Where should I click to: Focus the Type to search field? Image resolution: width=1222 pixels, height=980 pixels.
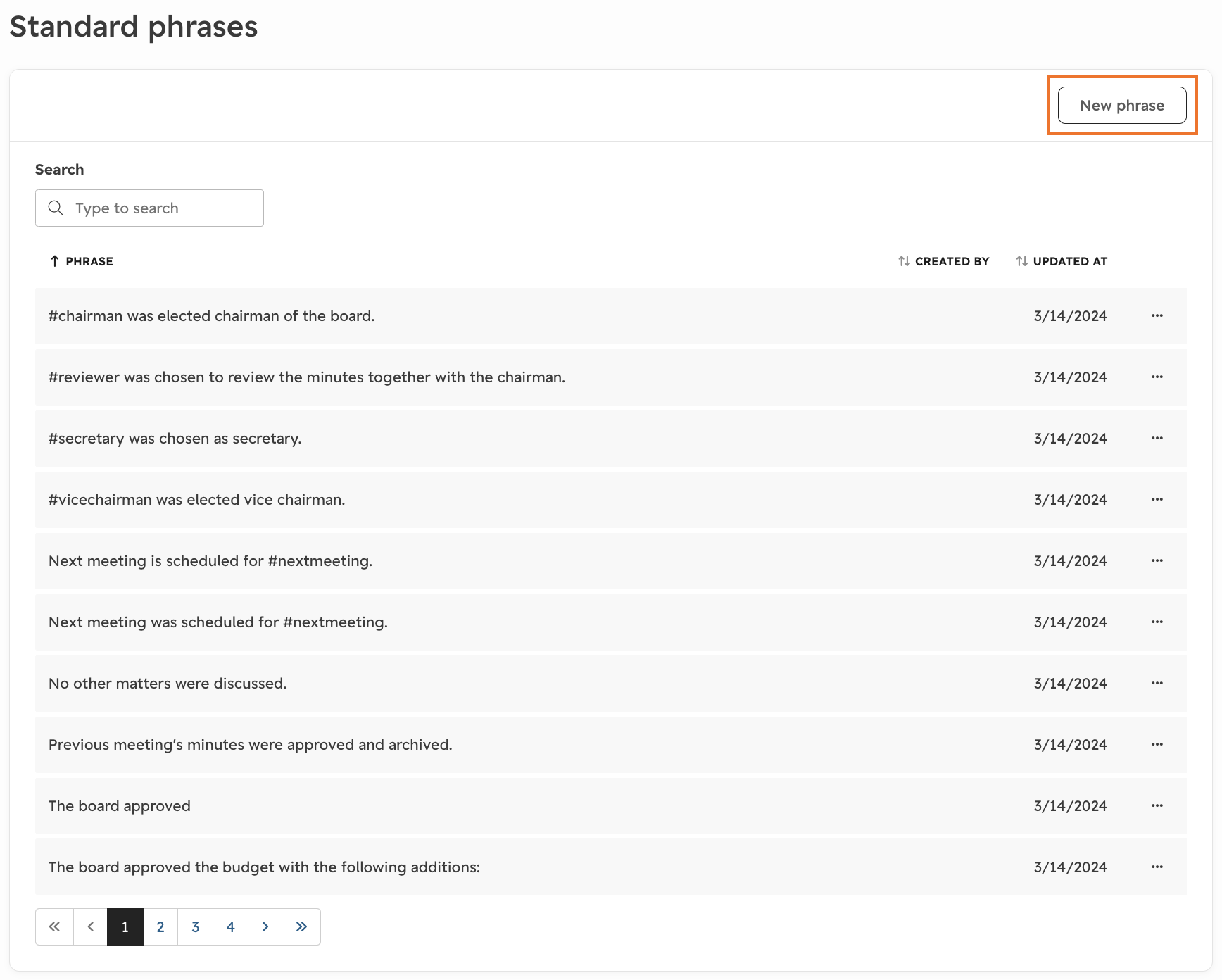pos(149,208)
